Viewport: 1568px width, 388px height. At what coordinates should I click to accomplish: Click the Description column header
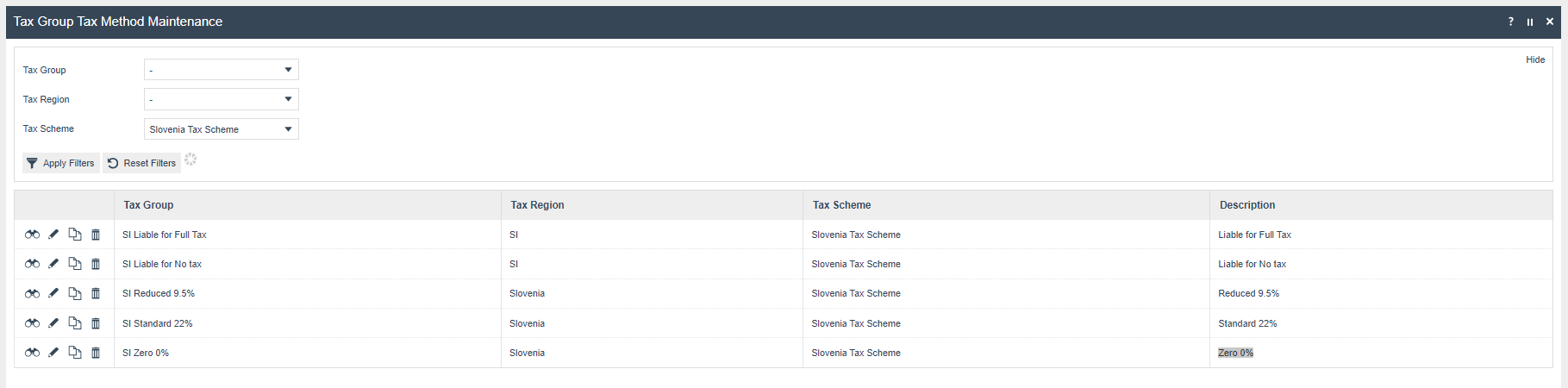click(1247, 205)
